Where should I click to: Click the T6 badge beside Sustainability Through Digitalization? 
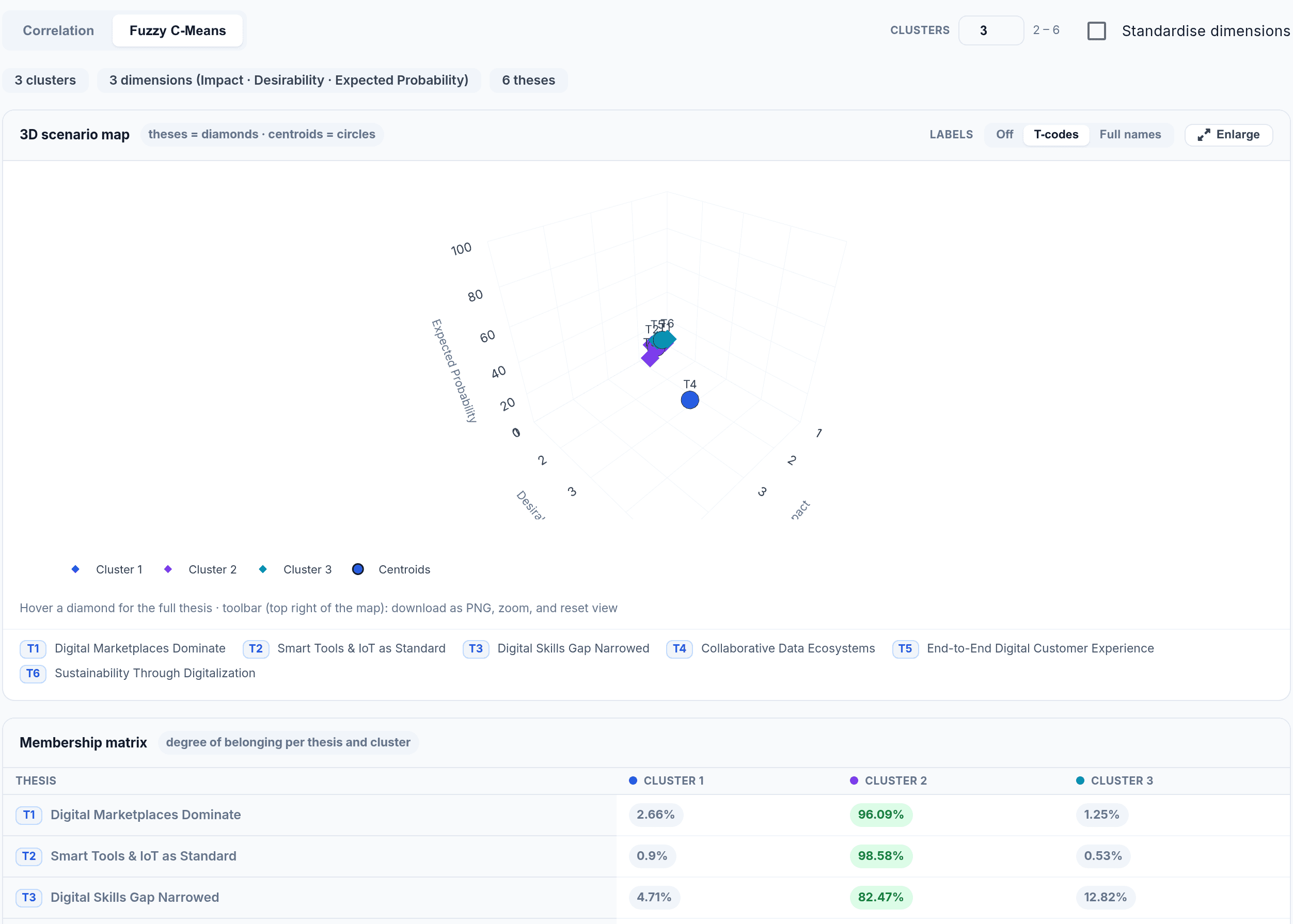click(x=33, y=674)
